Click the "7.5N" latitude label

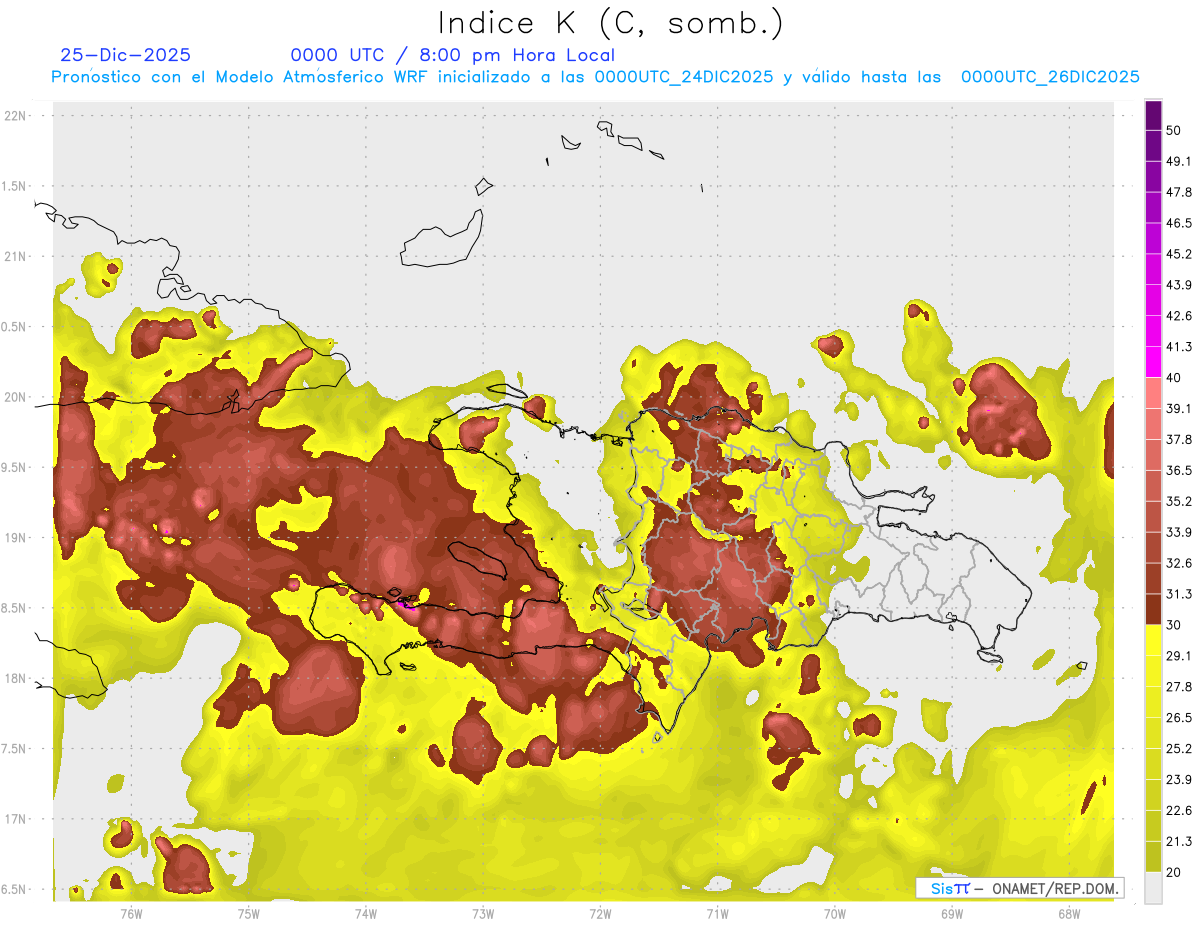[15, 748]
